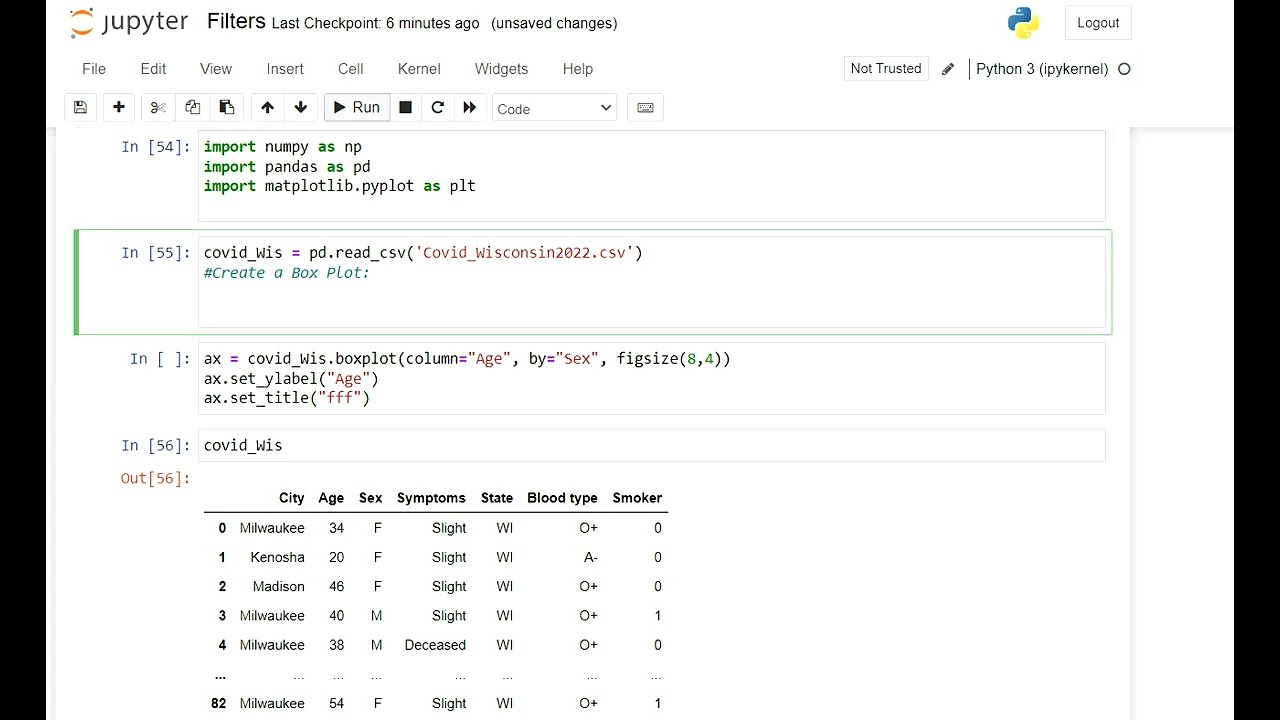Open the command palette keyboard icon

pyautogui.click(x=645, y=108)
